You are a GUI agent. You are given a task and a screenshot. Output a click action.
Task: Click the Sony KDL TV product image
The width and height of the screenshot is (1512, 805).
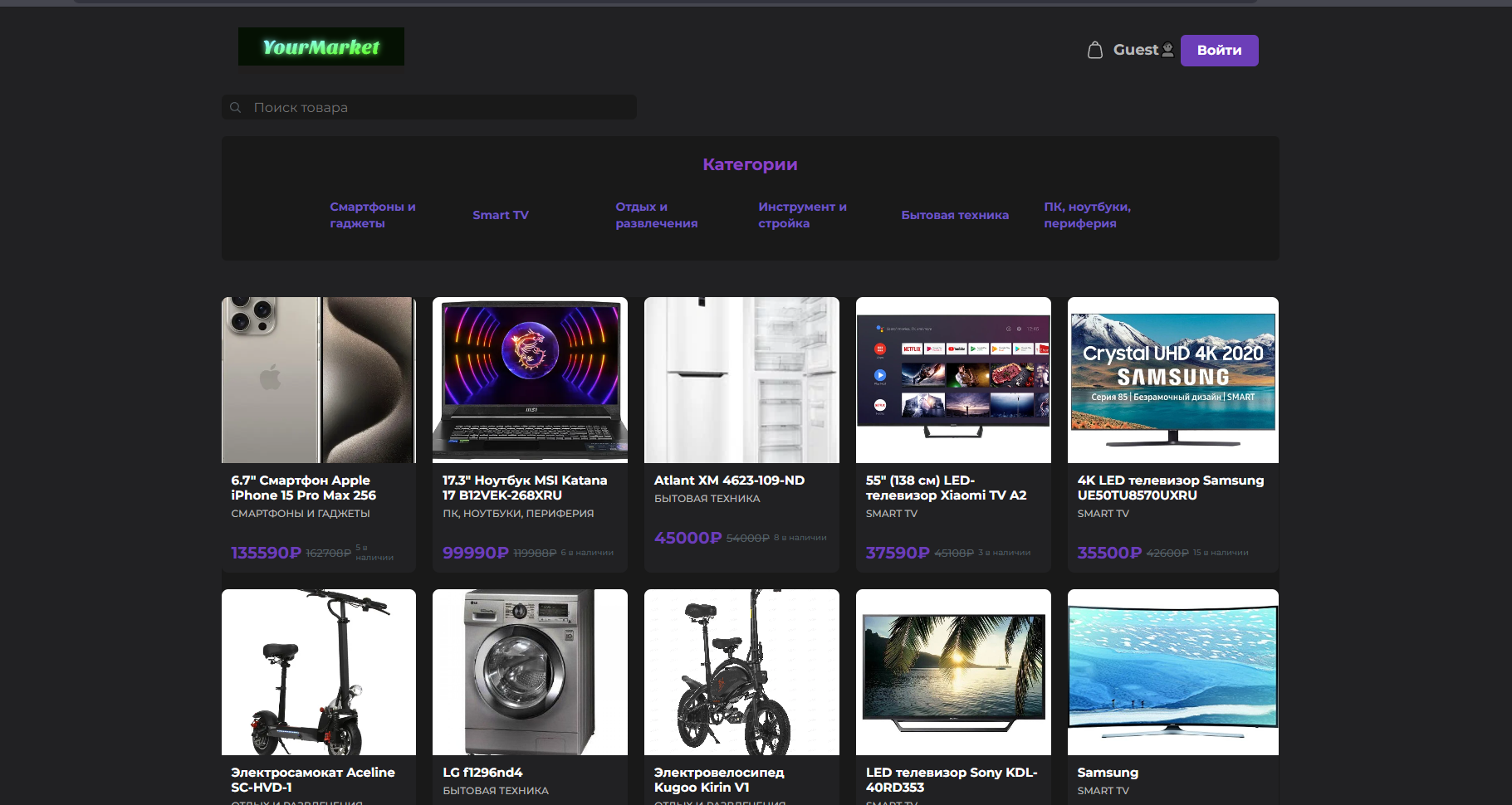pyautogui.click(x=953, y=672)
